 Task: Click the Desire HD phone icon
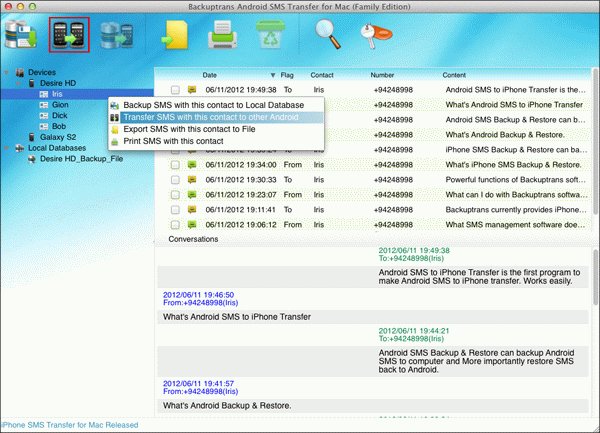(32, 83)
